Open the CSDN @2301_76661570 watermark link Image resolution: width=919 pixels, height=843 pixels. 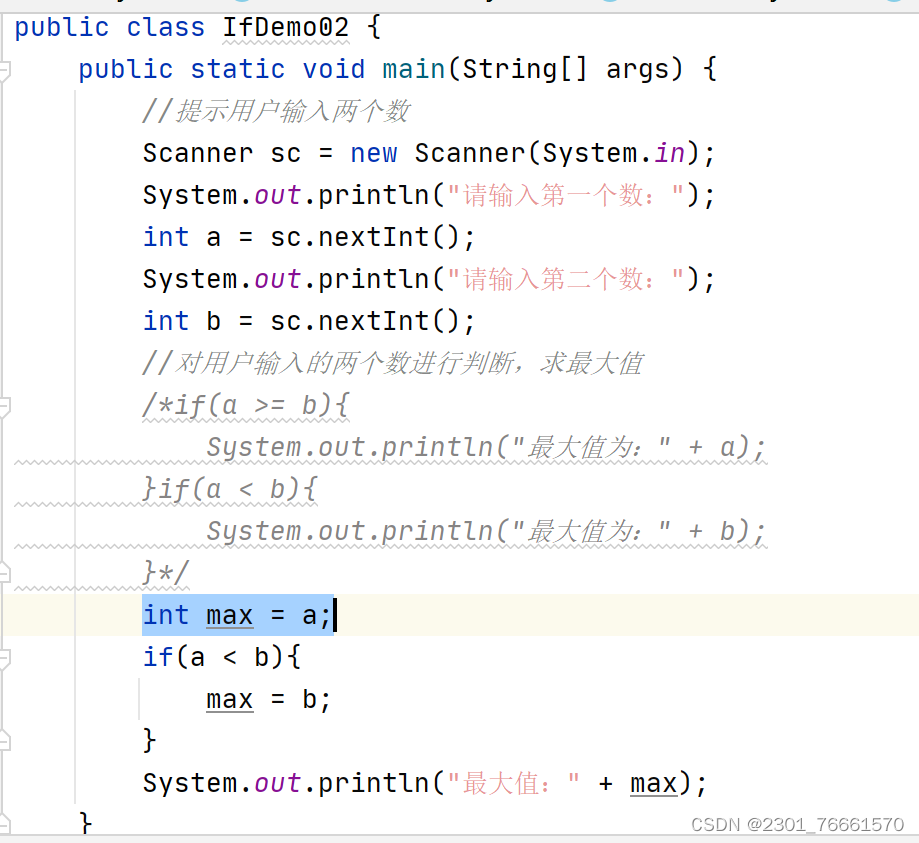(x=797, y=824)
